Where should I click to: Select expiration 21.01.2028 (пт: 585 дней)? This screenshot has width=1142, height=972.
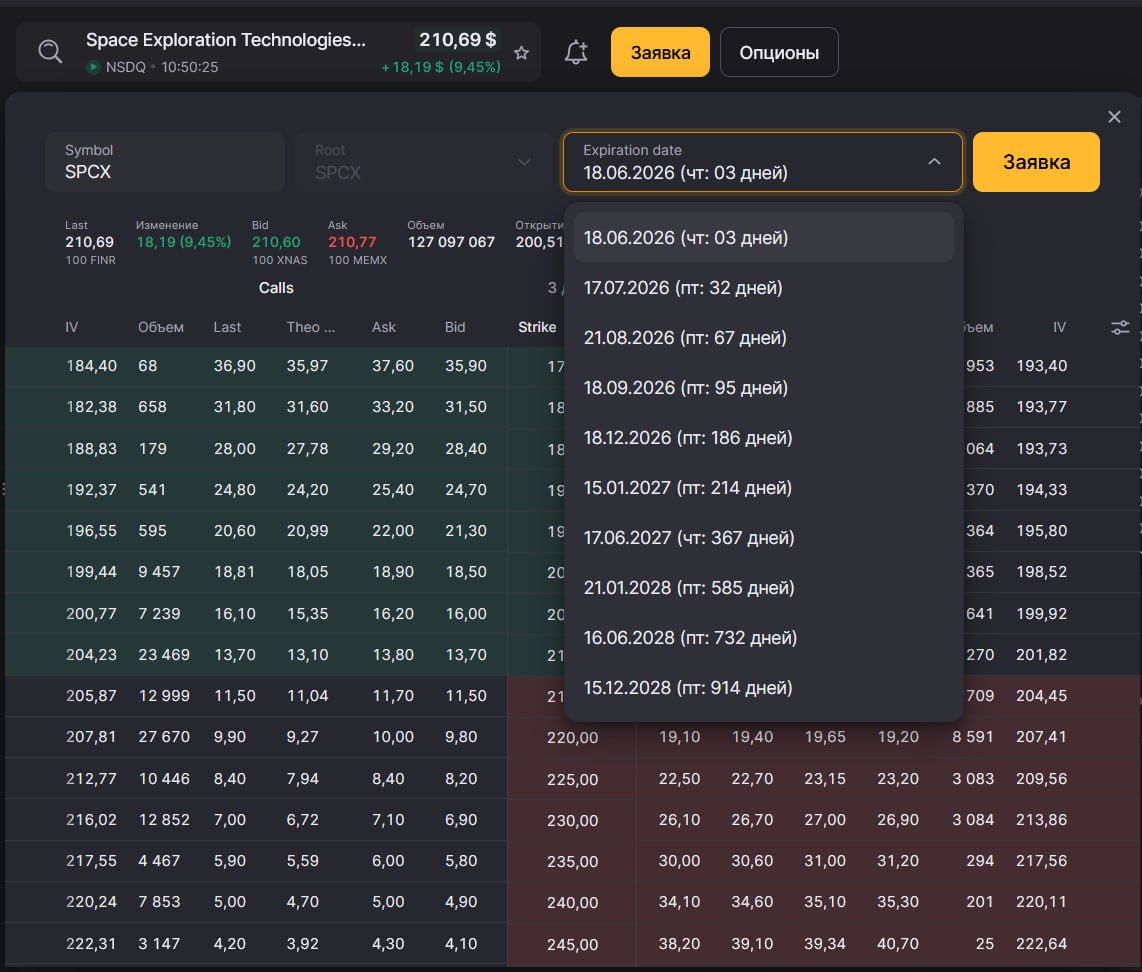click(763, 588)
